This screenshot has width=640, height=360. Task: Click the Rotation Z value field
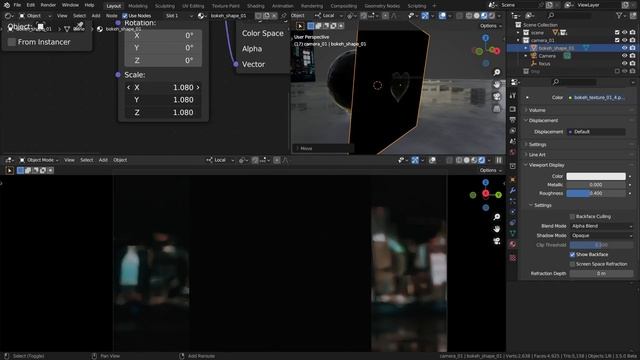coord(163,60)
